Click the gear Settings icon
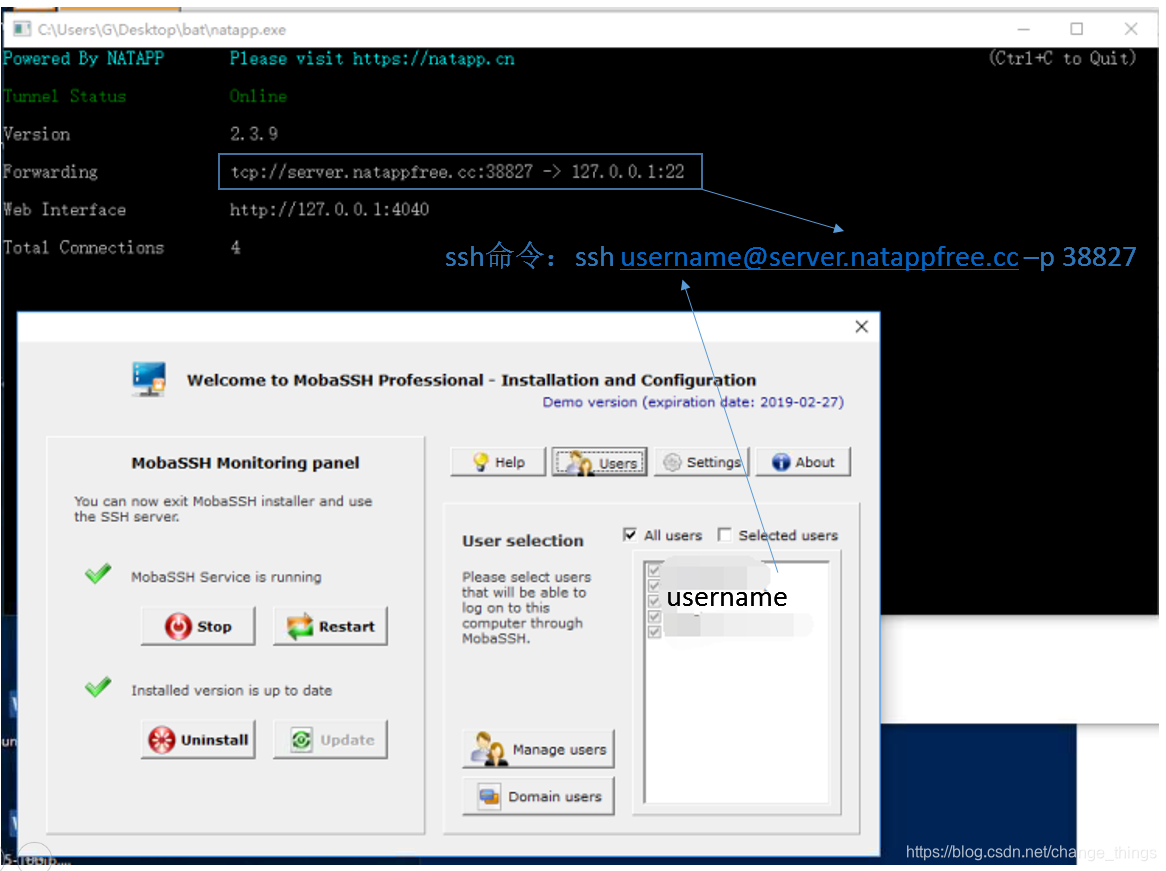1166x871 pixels. tap(672, 462)
